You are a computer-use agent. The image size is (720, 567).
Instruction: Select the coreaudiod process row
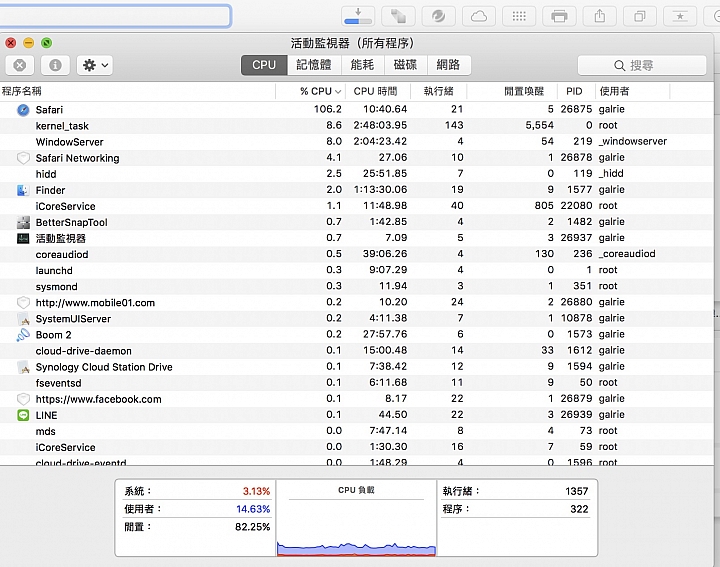tap(357, 254)
